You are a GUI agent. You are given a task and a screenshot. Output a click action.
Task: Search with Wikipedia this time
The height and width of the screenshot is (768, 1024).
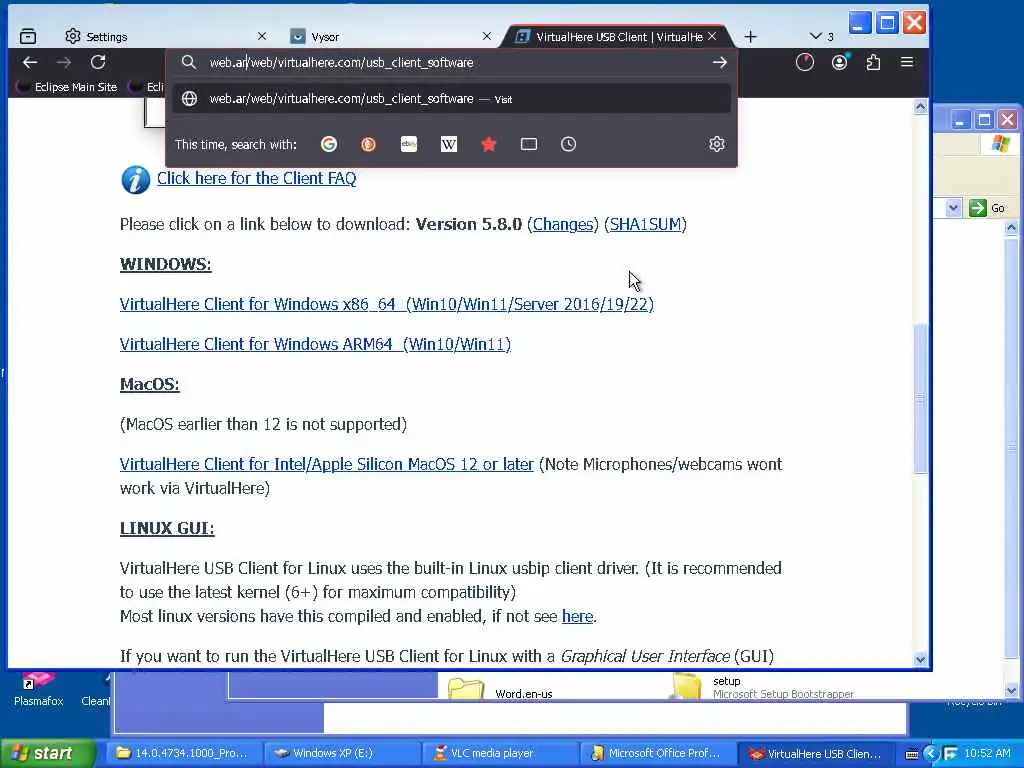(x=449, y=144)
